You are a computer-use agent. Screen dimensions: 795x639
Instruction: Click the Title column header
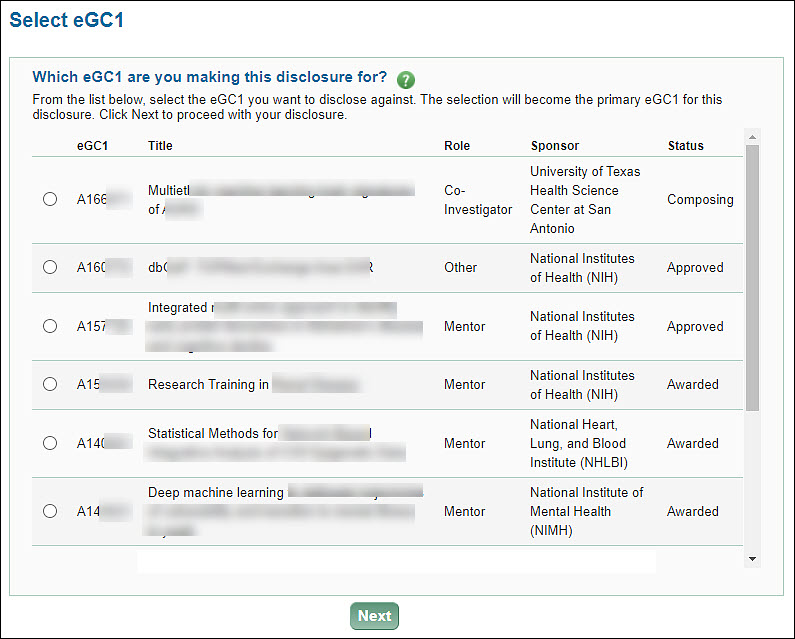[x=160, y=146]
